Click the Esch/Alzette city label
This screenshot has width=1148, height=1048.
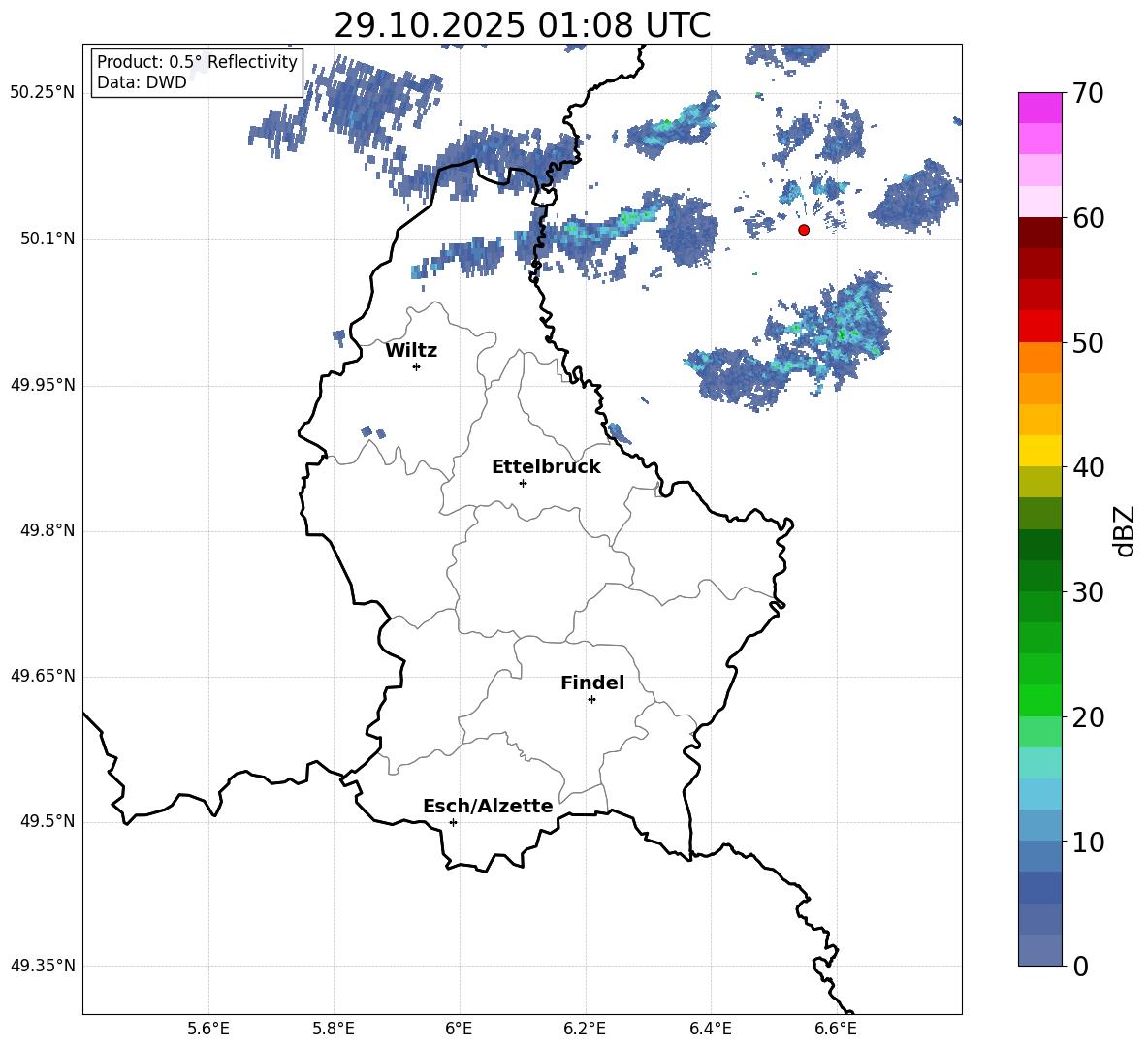[489, 807]
